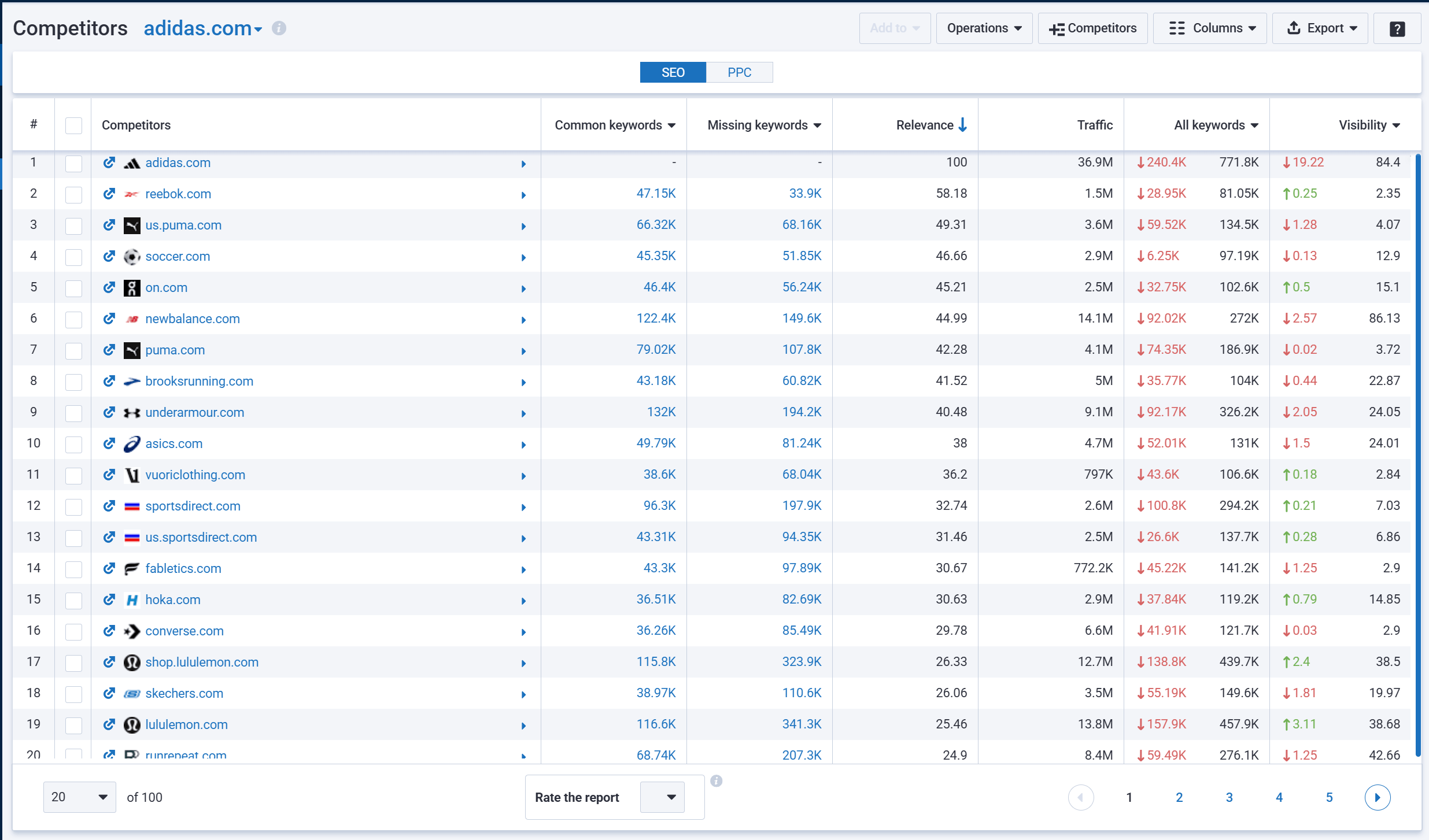Open the Export button menu

tap(1320, 28)
